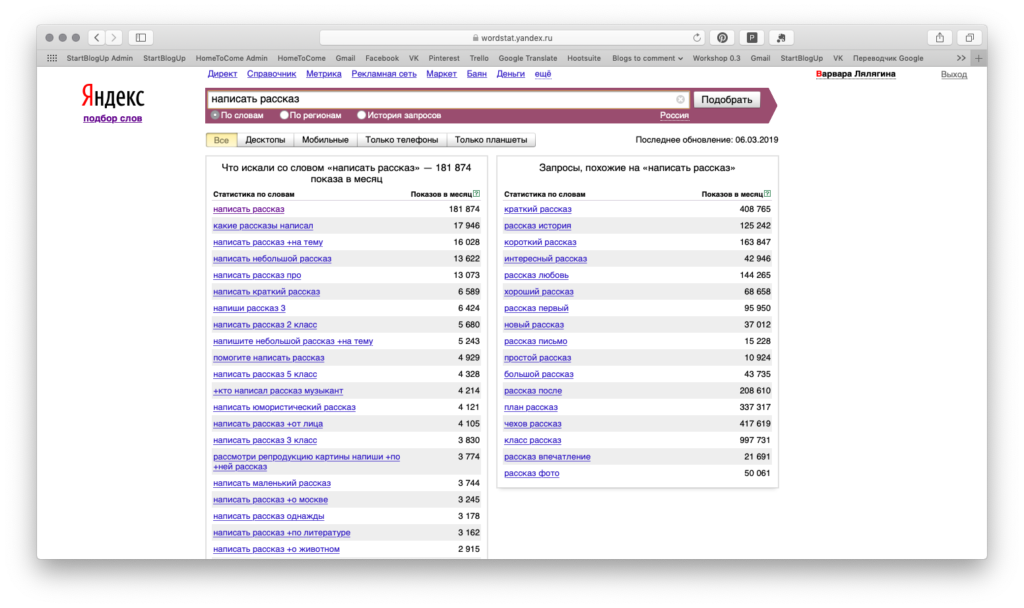Viewport: 1024px width, 608px height.
Task: Toggle the Safari sidebar button
Action: coord(140,38)
